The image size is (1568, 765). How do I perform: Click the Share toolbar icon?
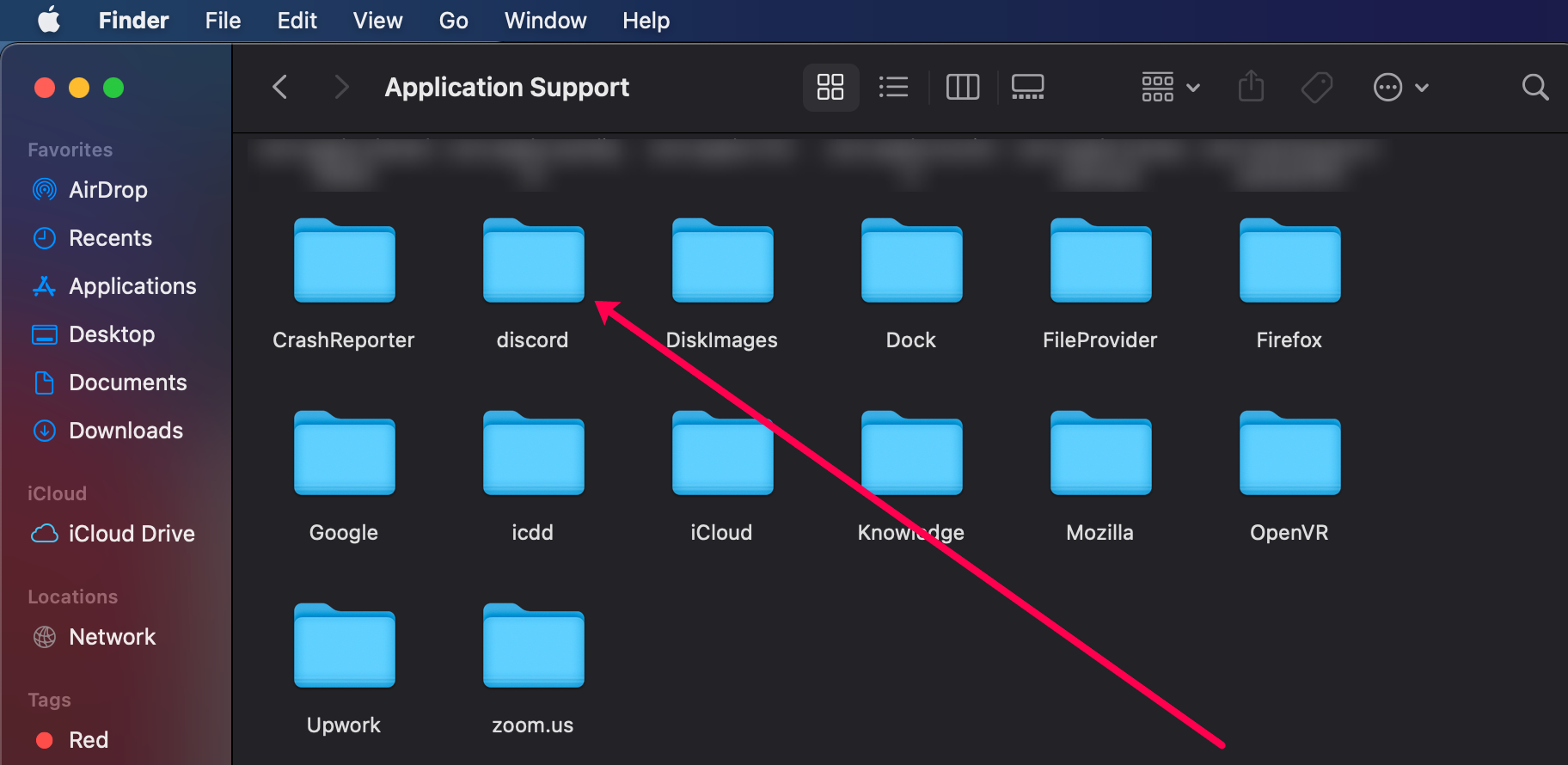pos(1251,87)
